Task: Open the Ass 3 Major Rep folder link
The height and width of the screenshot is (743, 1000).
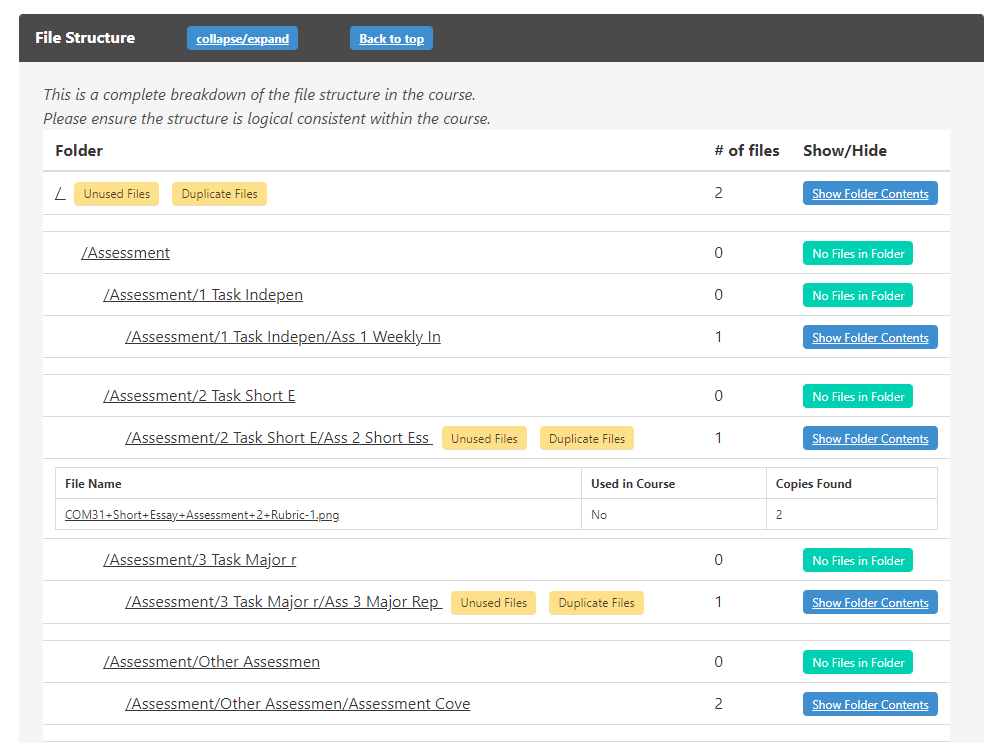Action: pos(284,601)
